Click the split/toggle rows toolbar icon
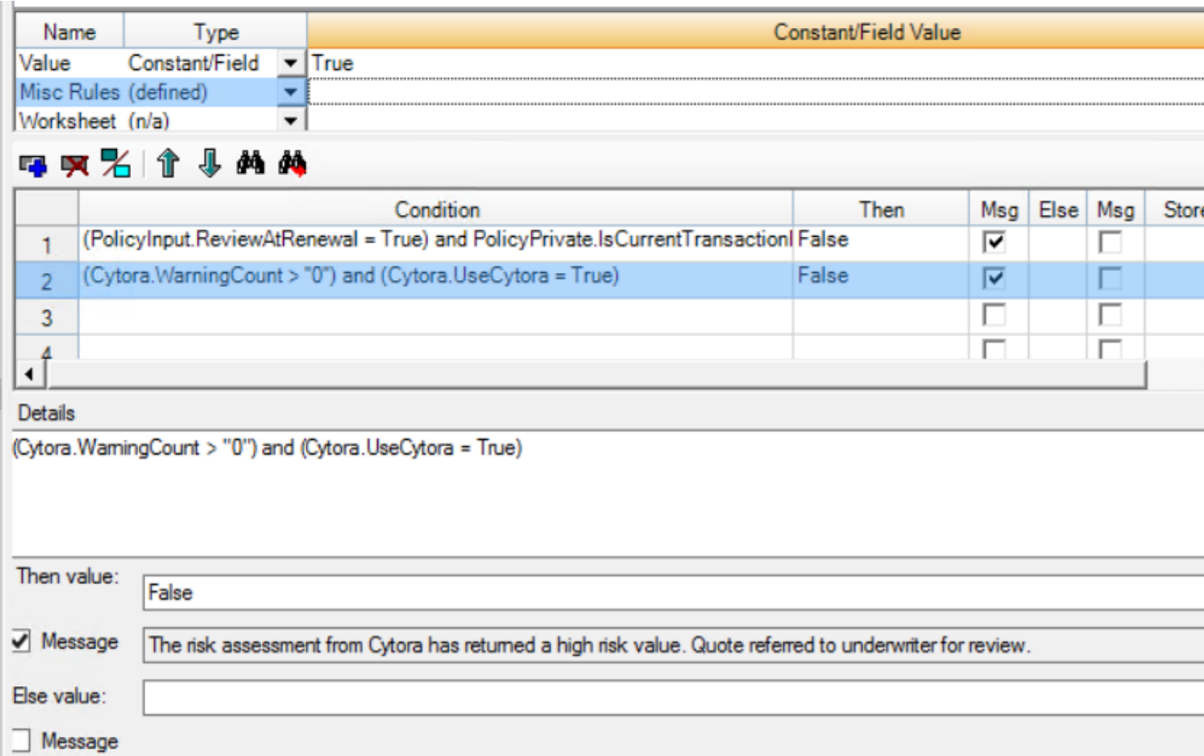Image resolution: width=1204 pixels, height=756 pixels. (x=116, y=164)
